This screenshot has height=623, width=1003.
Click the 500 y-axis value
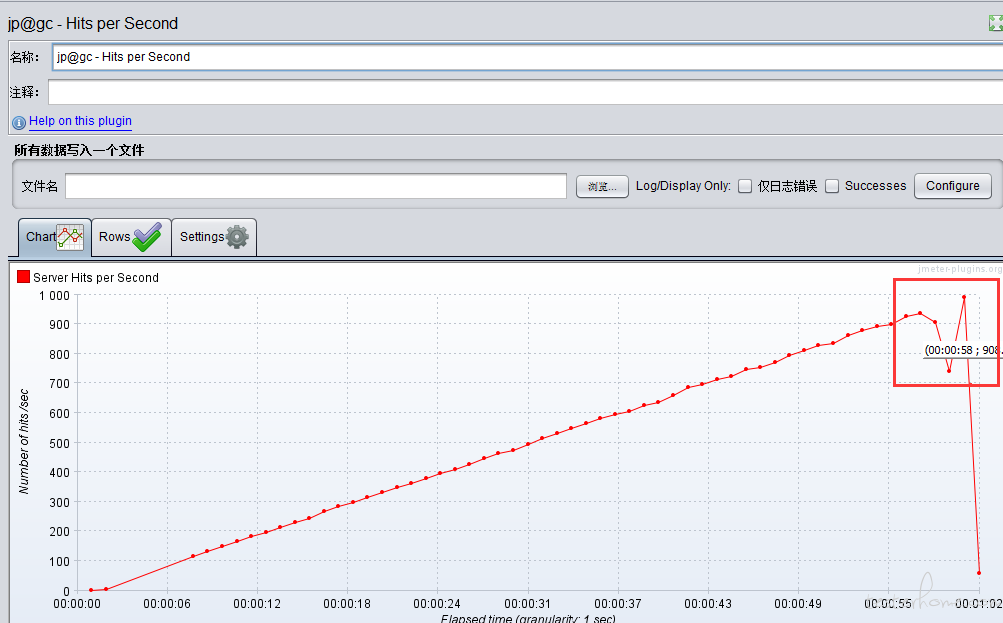click(x=59, y=443)
